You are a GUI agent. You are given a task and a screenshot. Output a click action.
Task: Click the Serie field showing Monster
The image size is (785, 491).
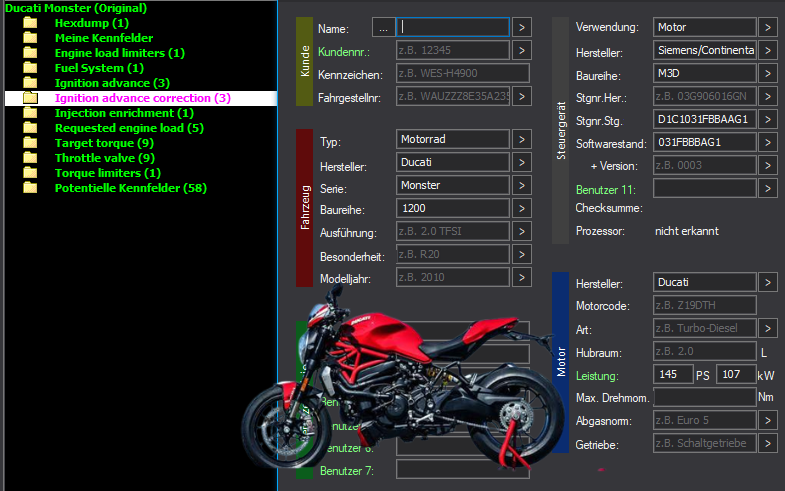tap(453, 185)
